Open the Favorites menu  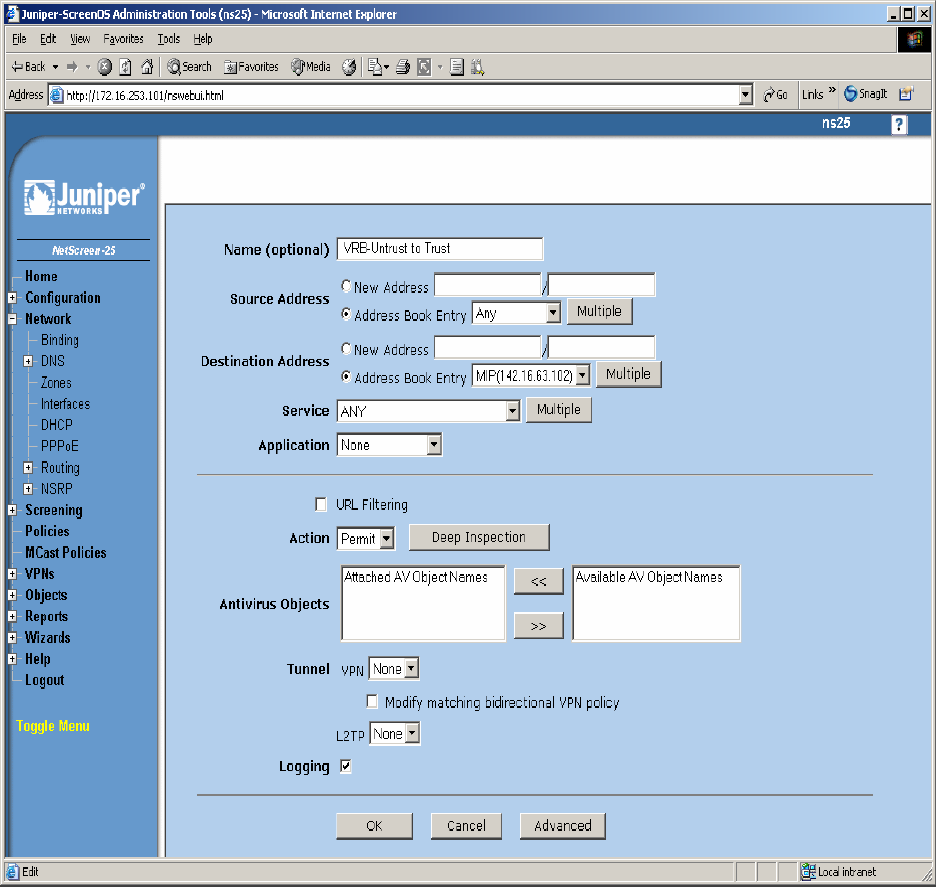[123, 39]
